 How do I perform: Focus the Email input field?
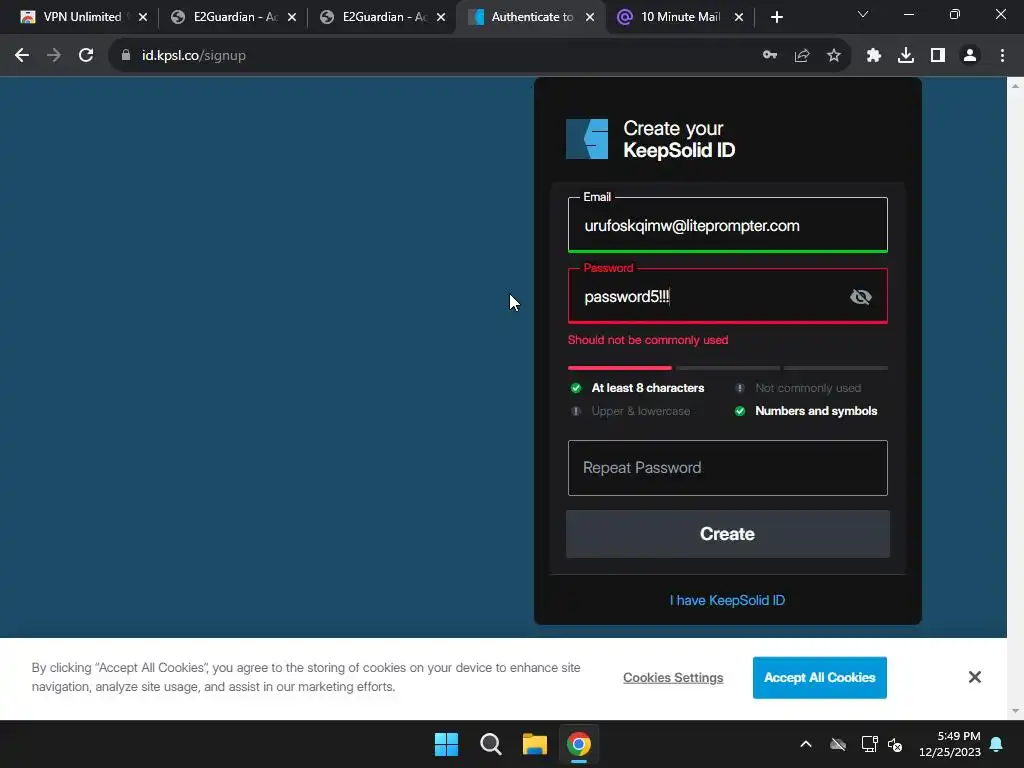pos(728,225)
